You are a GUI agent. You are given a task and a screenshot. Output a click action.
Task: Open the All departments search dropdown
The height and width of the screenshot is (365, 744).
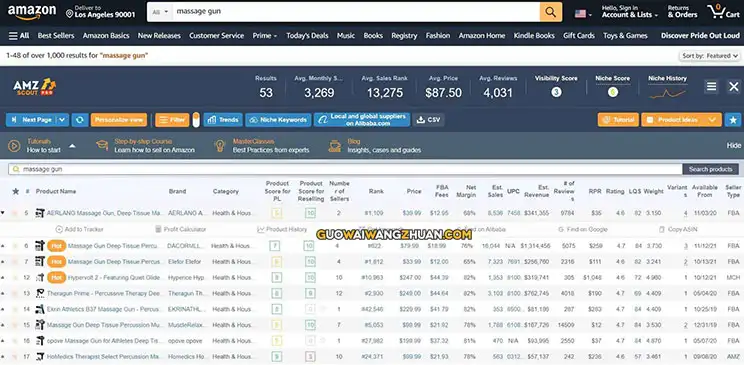point(160,12)
